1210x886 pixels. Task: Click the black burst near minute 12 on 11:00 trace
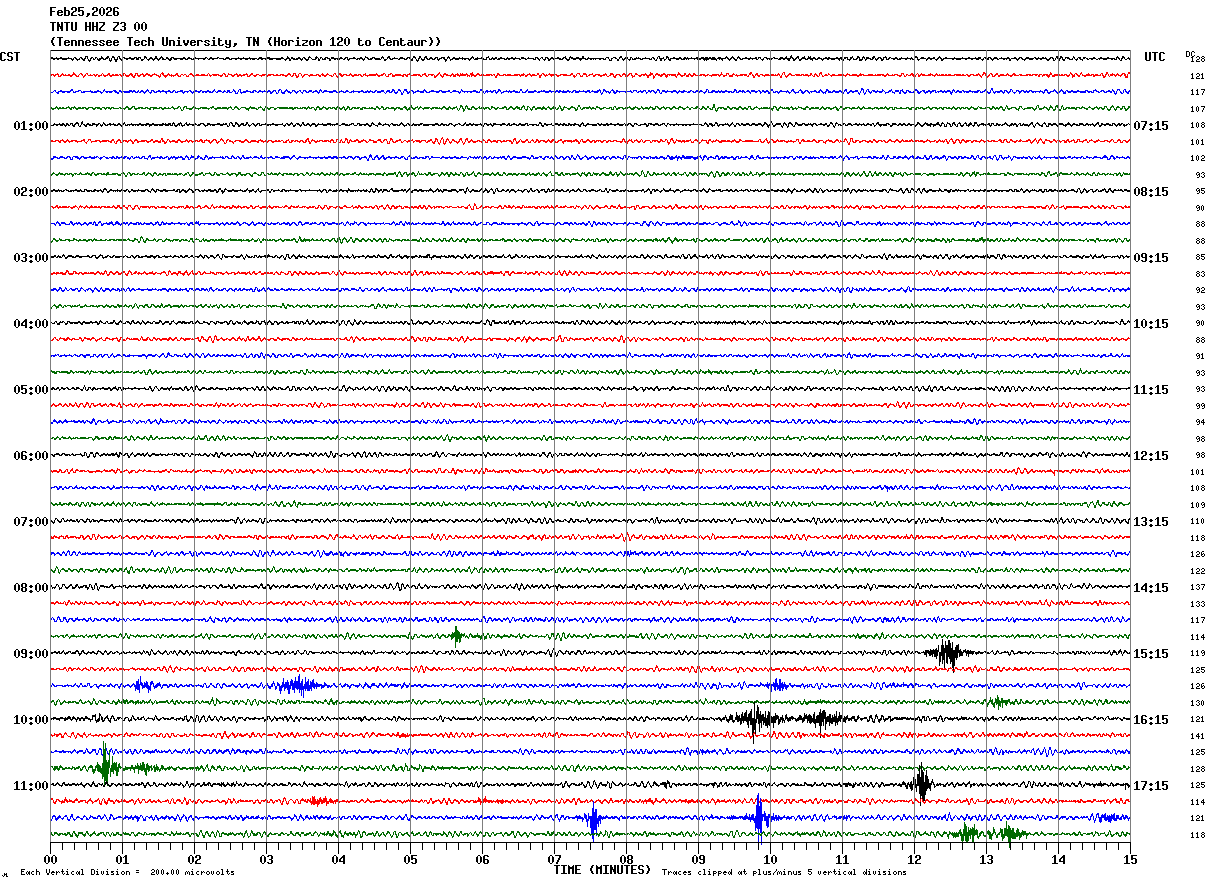(x=922, y=782)
